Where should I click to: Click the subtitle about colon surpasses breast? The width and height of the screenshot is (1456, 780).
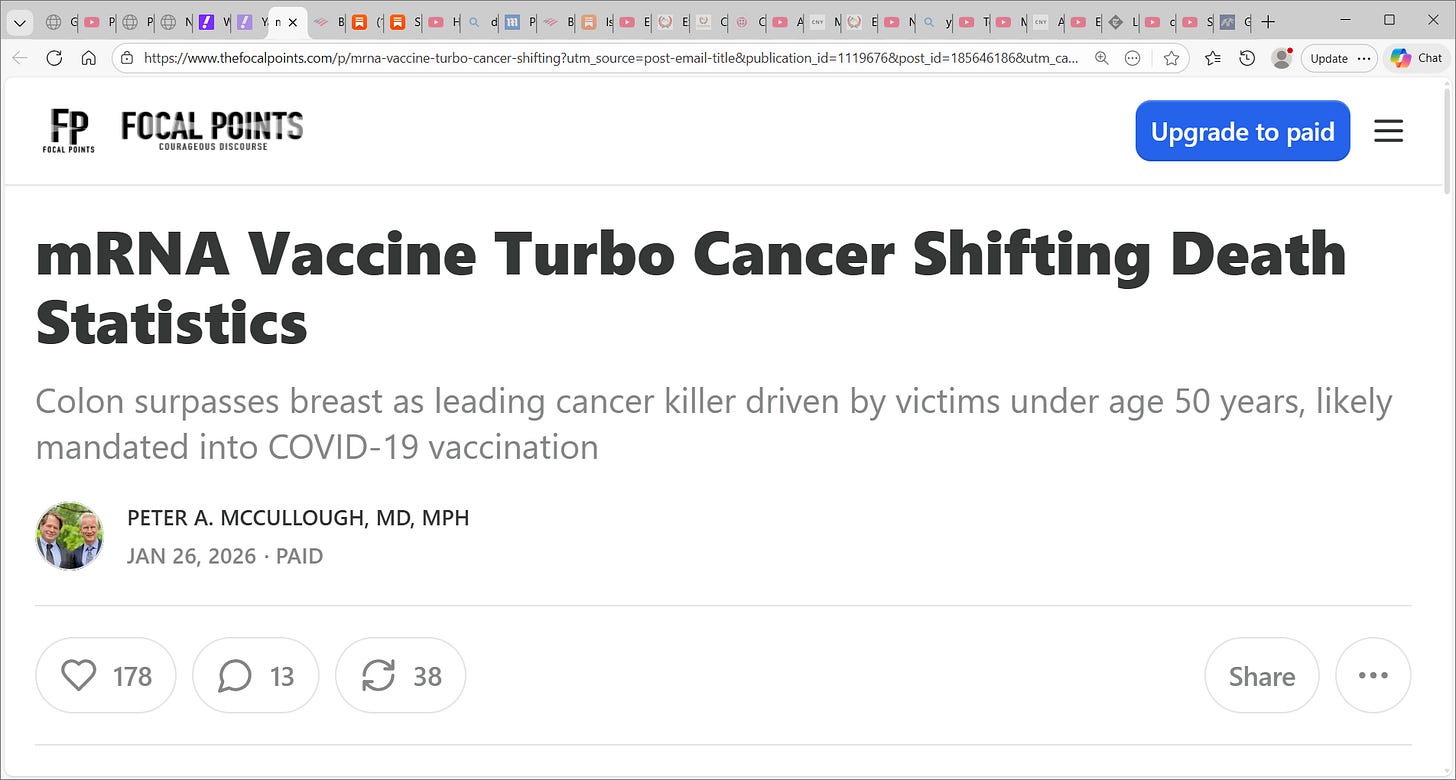pyautogui.click(x=714, y=424)
